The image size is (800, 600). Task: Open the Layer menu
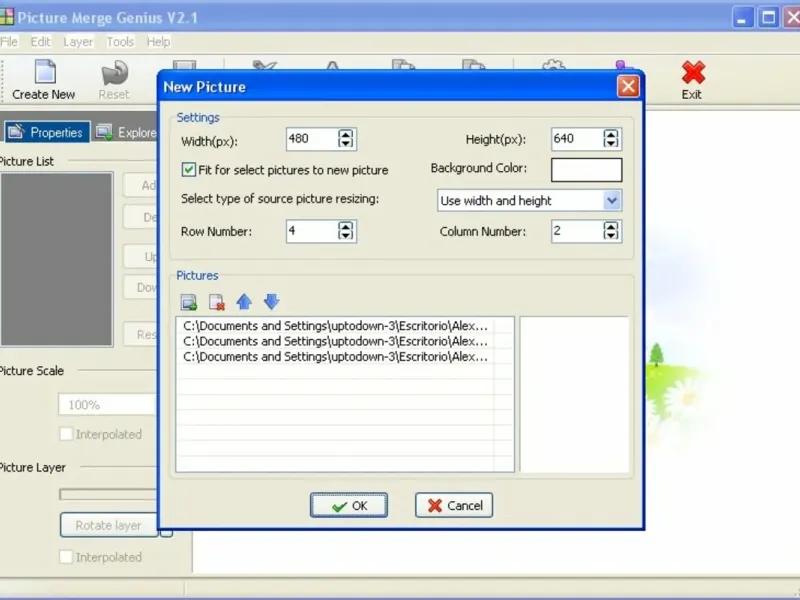[78, 42]
